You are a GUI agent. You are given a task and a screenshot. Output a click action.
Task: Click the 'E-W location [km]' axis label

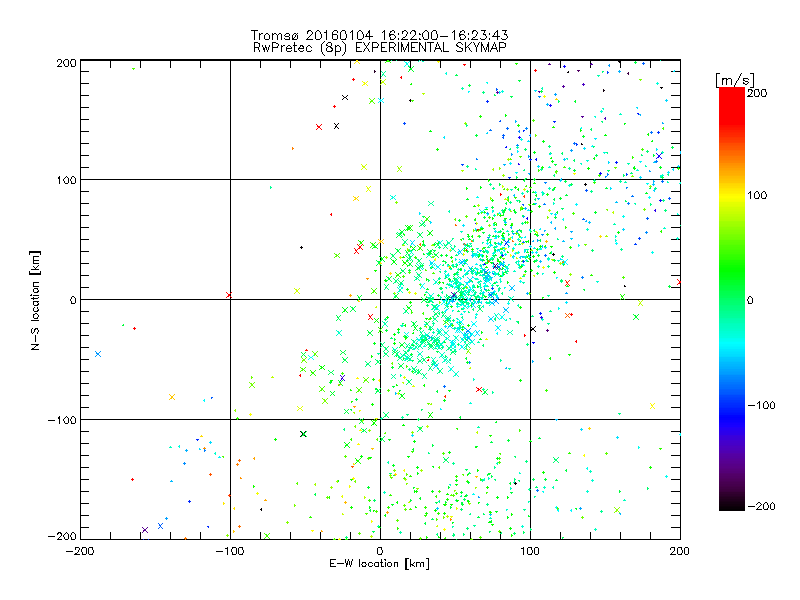pos(379,563)
